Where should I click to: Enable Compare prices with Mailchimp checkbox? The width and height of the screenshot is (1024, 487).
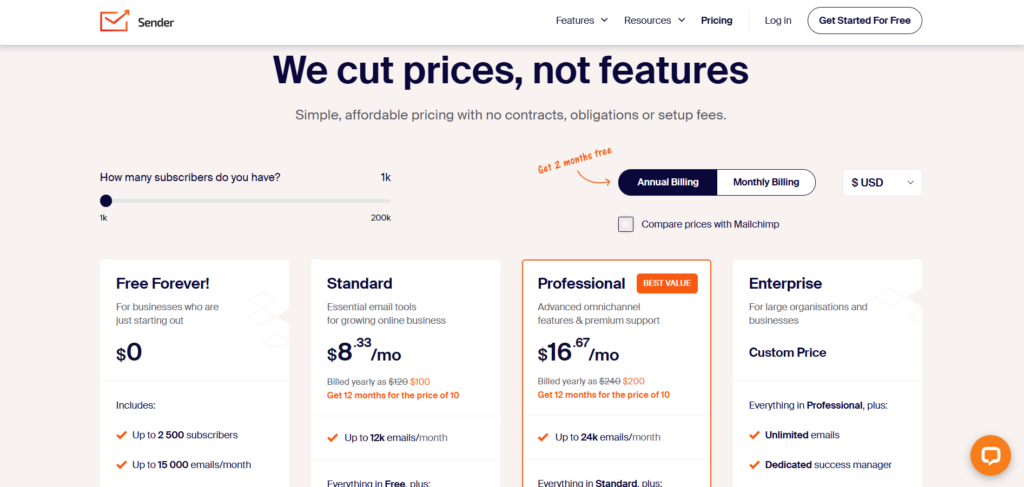[626, 225]
